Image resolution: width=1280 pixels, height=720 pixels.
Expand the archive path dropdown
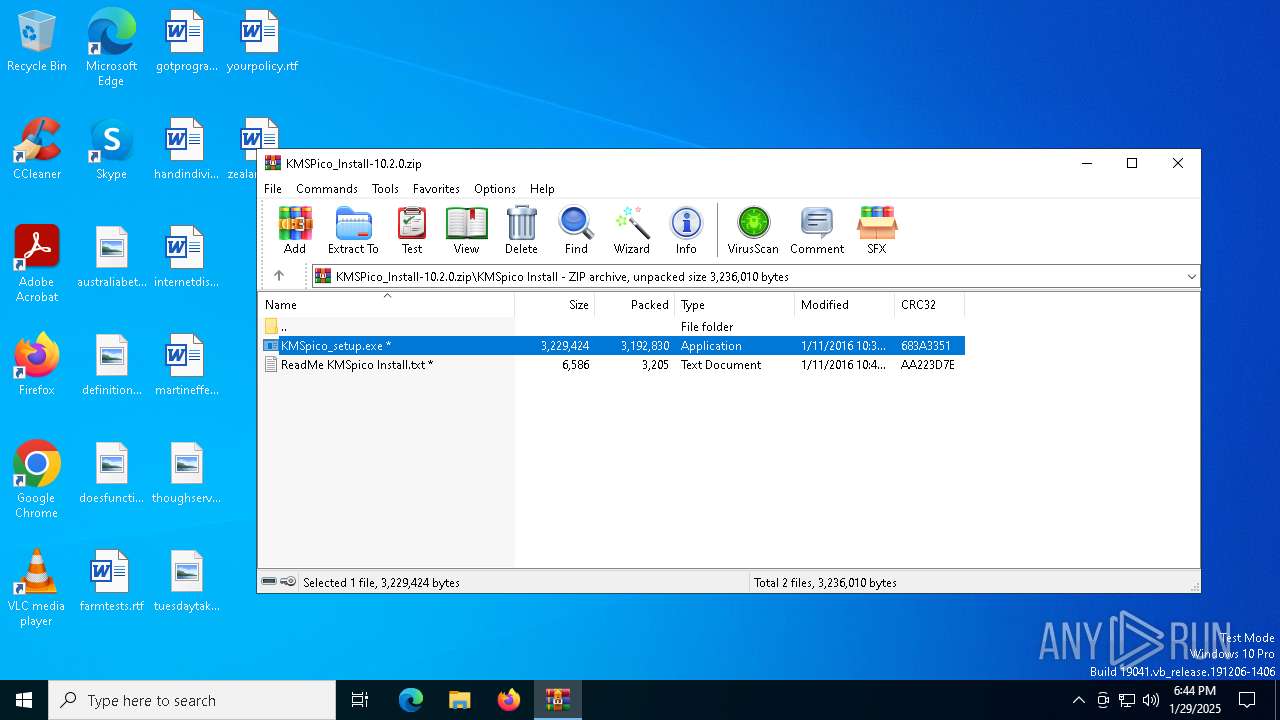(x=1191, y=277)
